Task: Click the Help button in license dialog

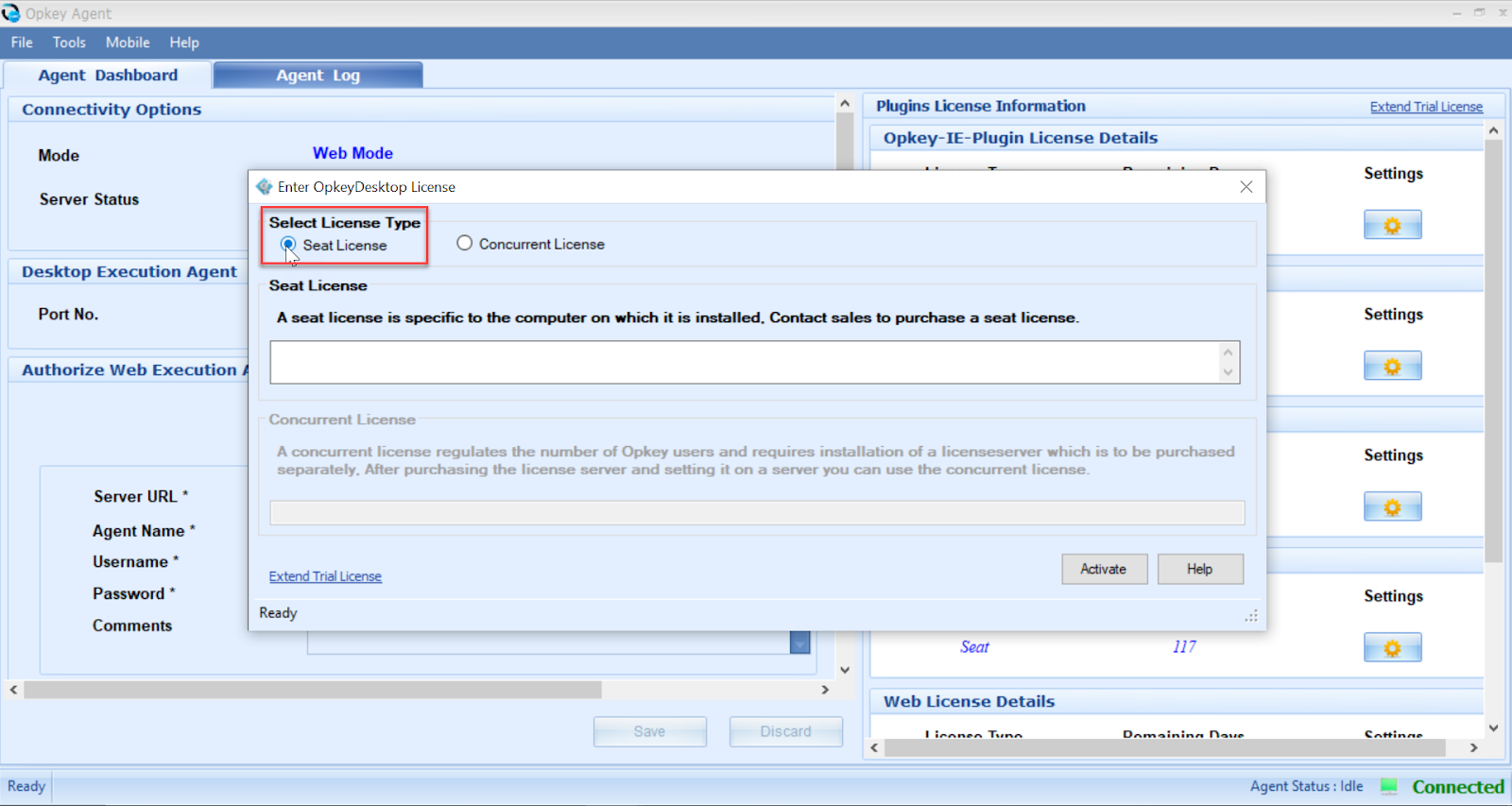Action: 1200,569
